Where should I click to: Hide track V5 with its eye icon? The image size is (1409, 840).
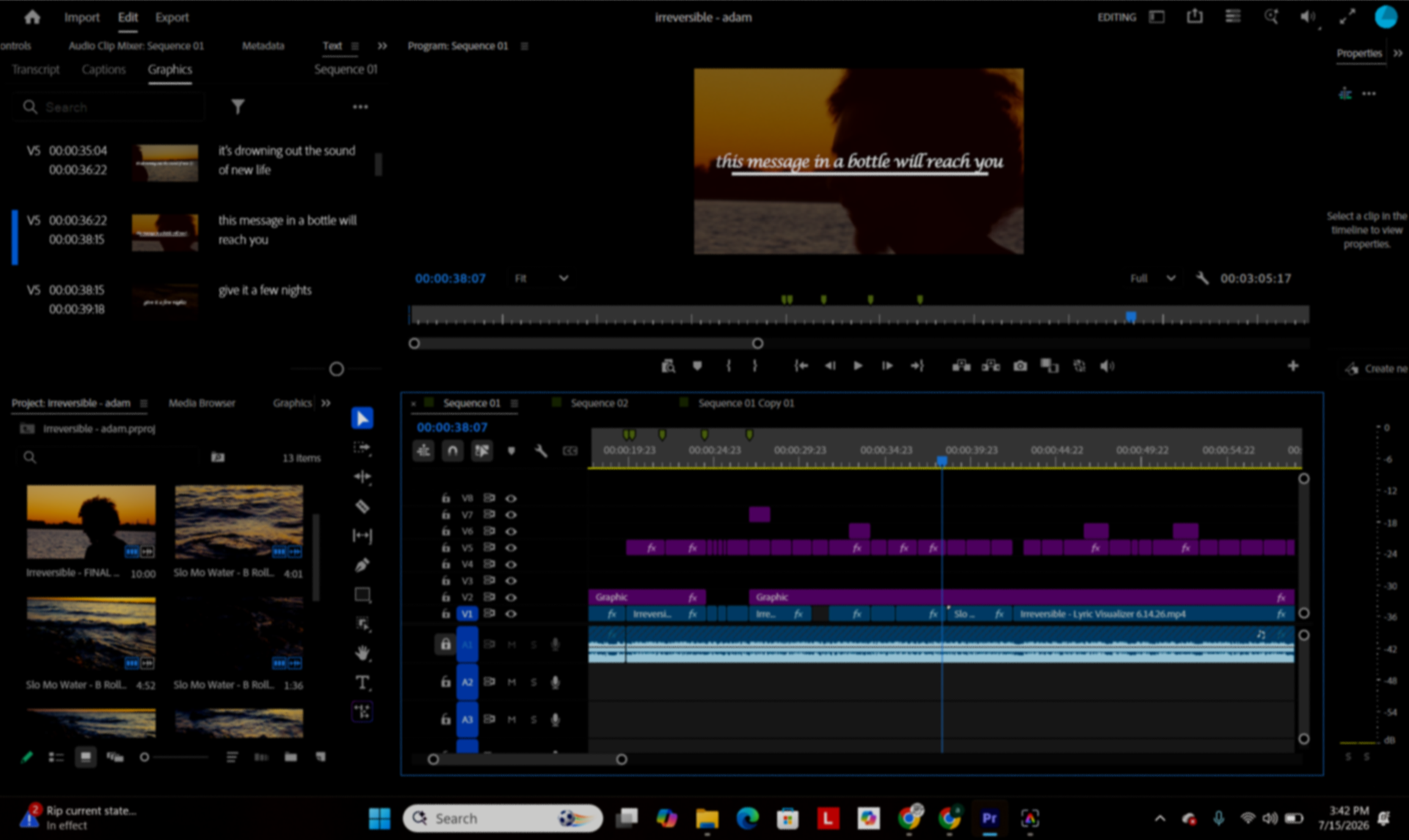pyautogui.click(x=511, y=547)
